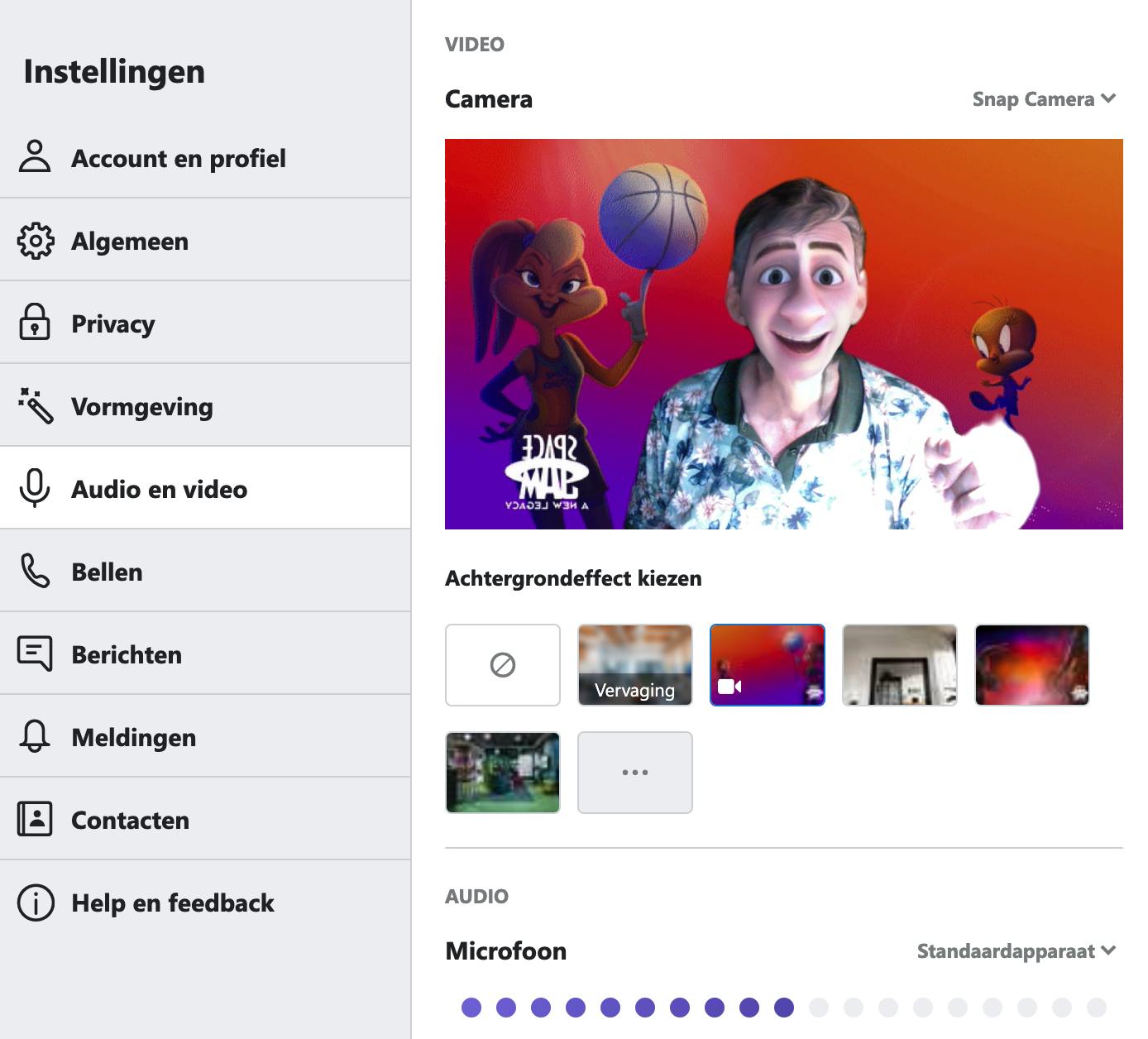Open the Berichten settings page

(x=127, y=654)
